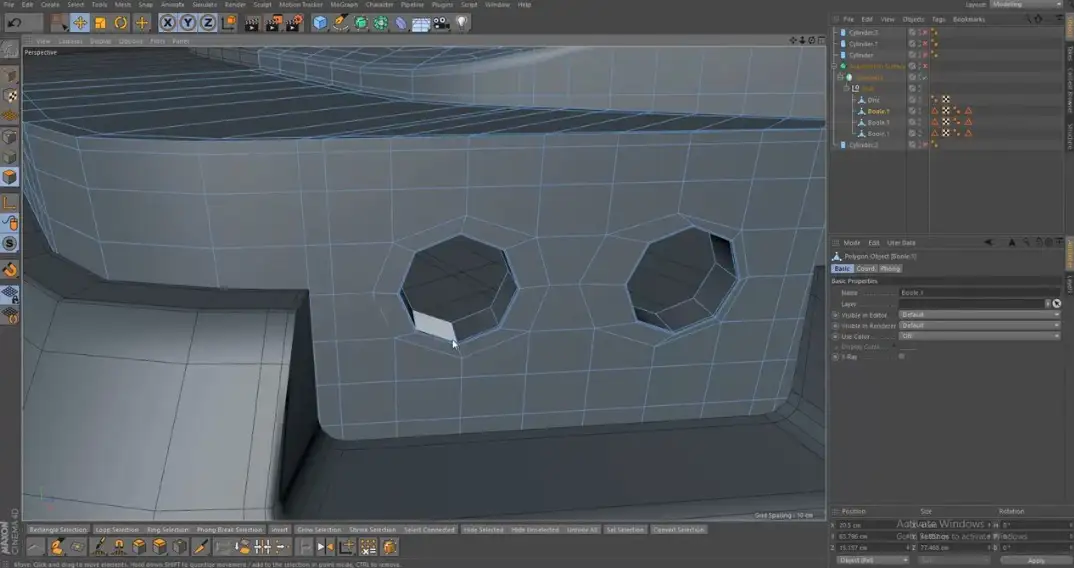Click checkered texture tag on Disc row
Screen dimensions: 1074x568
point(946,100)
